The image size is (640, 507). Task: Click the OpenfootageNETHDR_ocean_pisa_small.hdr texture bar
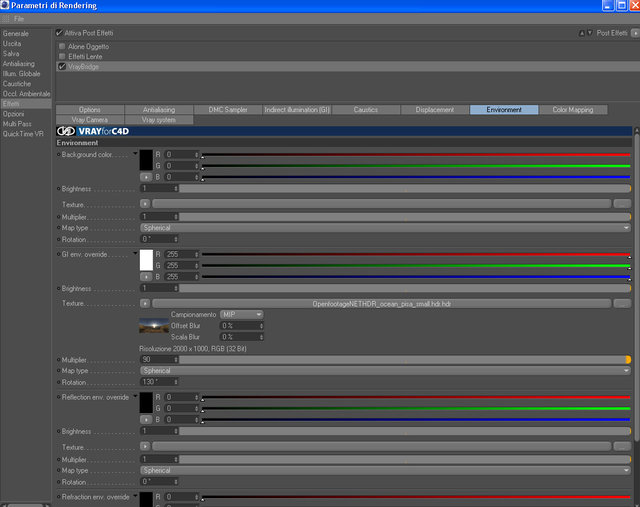(x=382, y=304)
